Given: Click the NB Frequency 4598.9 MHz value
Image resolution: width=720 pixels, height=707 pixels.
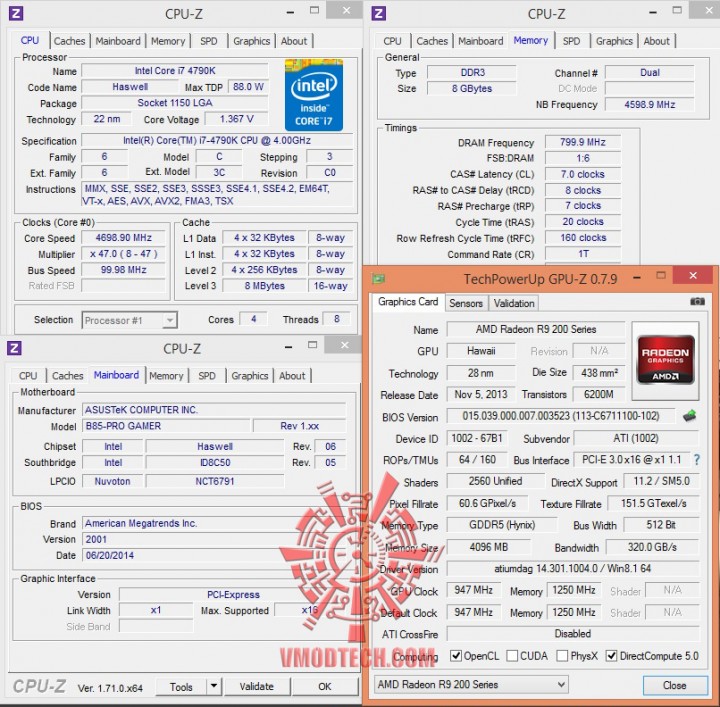Looking at the screenshot, I should 650,105.
